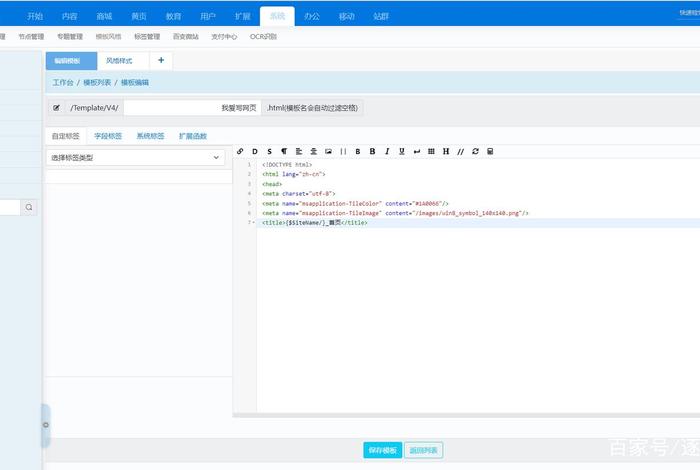The width and height of the screenshot is (700, 470).
Task: Click the search magnifier in left sidebar
Action: click(x=29, y=207)
